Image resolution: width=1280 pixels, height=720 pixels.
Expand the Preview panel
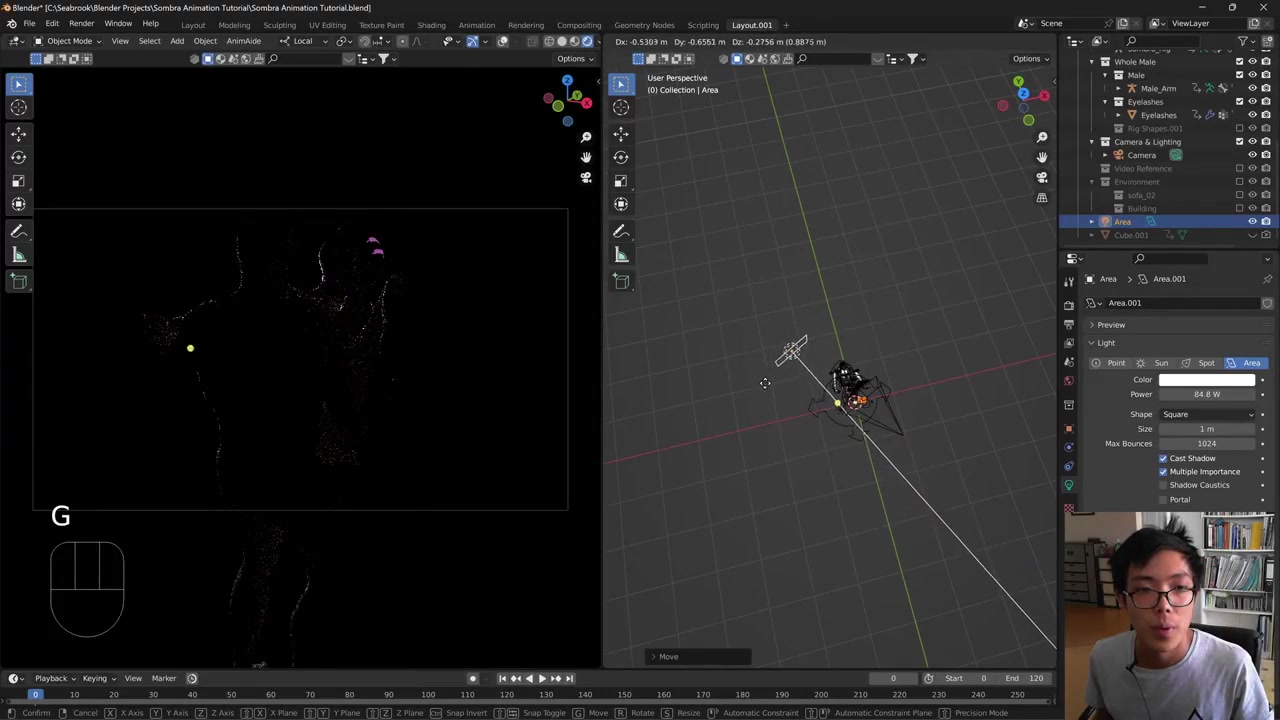[1110, 325]
